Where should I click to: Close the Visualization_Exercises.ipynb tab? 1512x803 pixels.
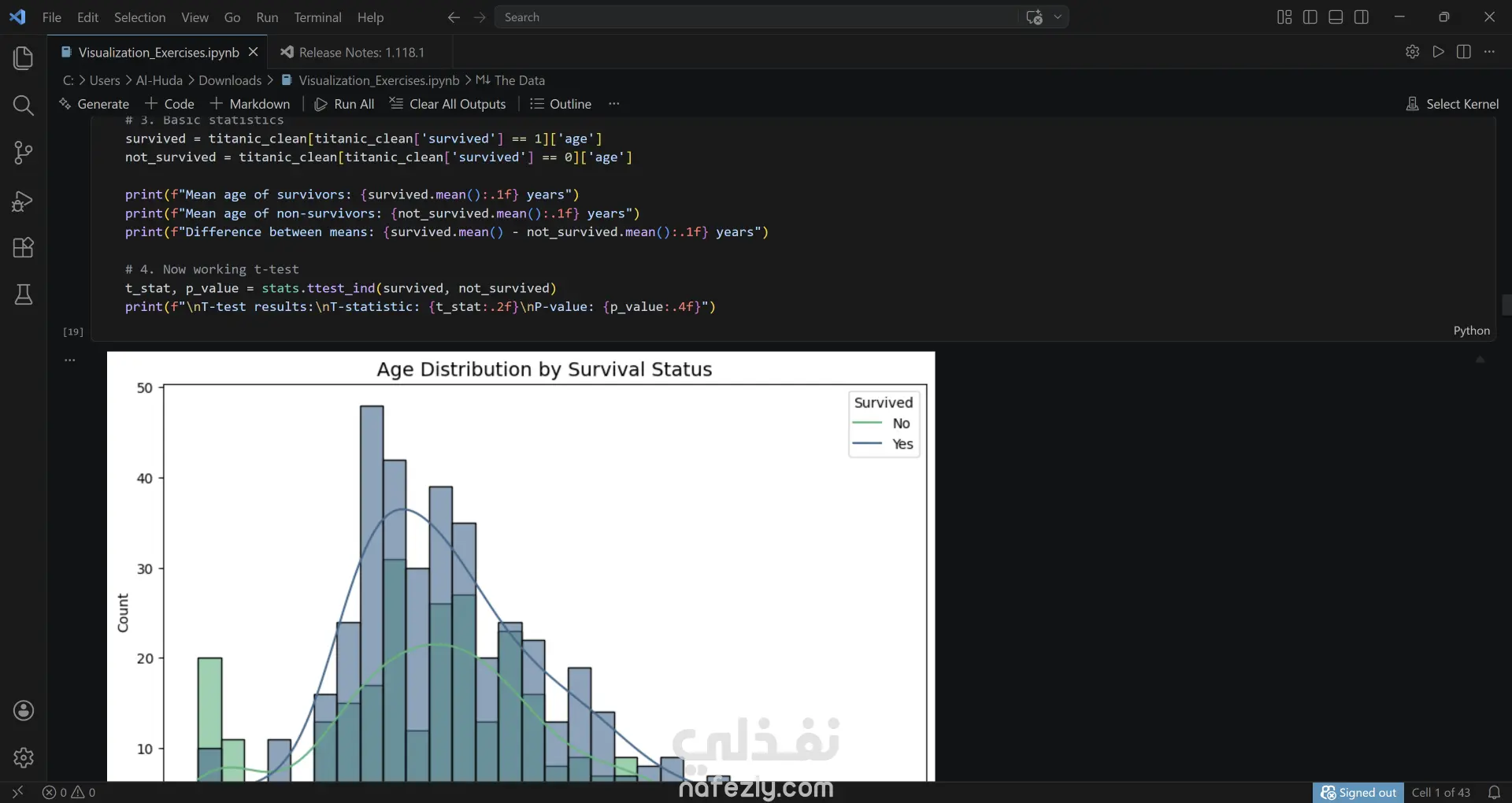pos(253,52)
